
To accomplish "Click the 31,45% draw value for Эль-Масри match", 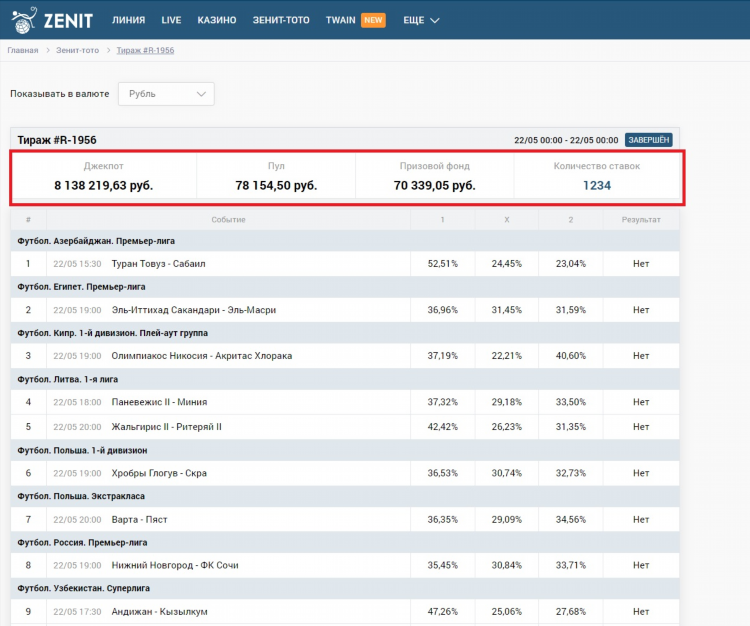I will point(507,310).
